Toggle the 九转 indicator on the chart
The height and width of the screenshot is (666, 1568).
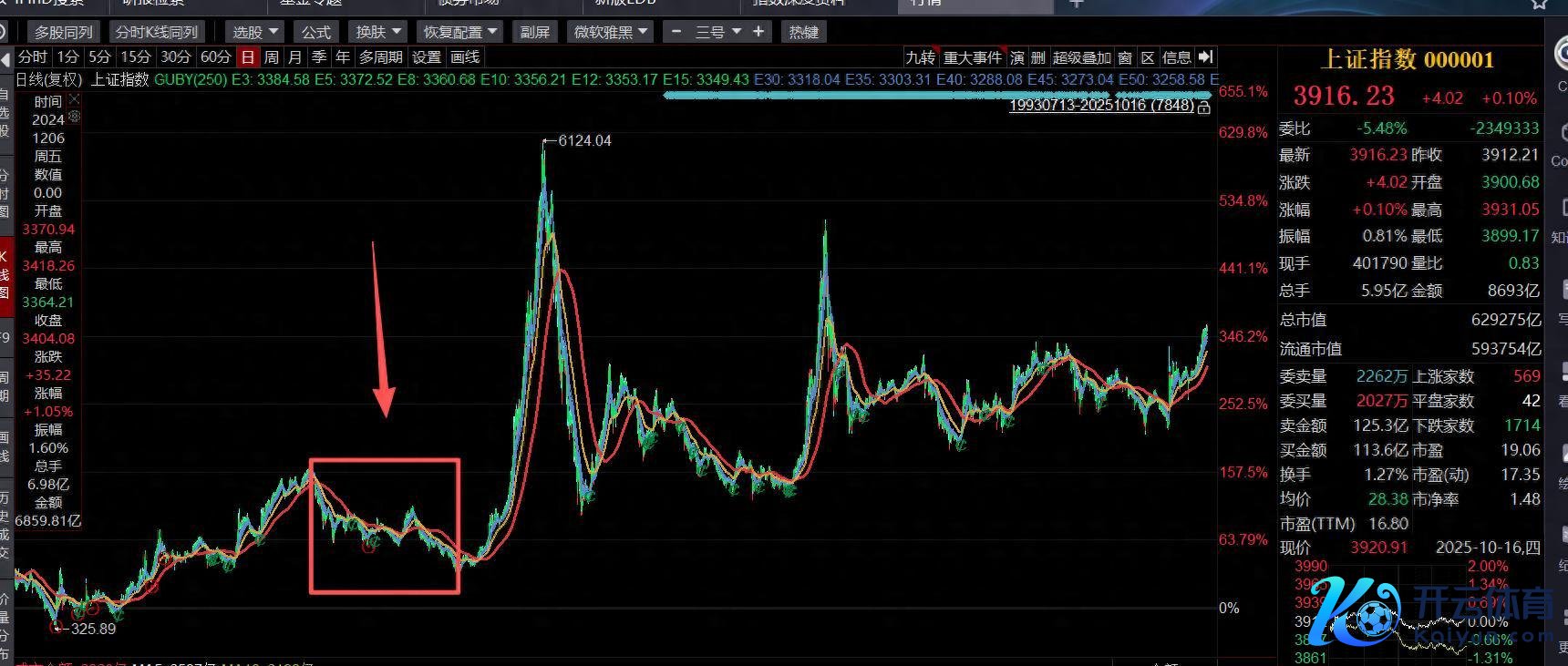coord(920,57)
